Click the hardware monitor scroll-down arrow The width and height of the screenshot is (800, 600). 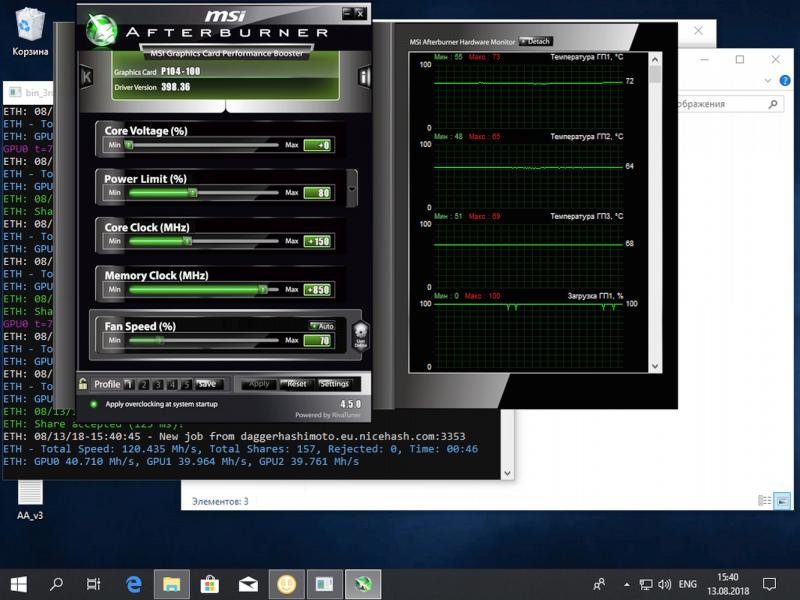(x=655, y=366)
